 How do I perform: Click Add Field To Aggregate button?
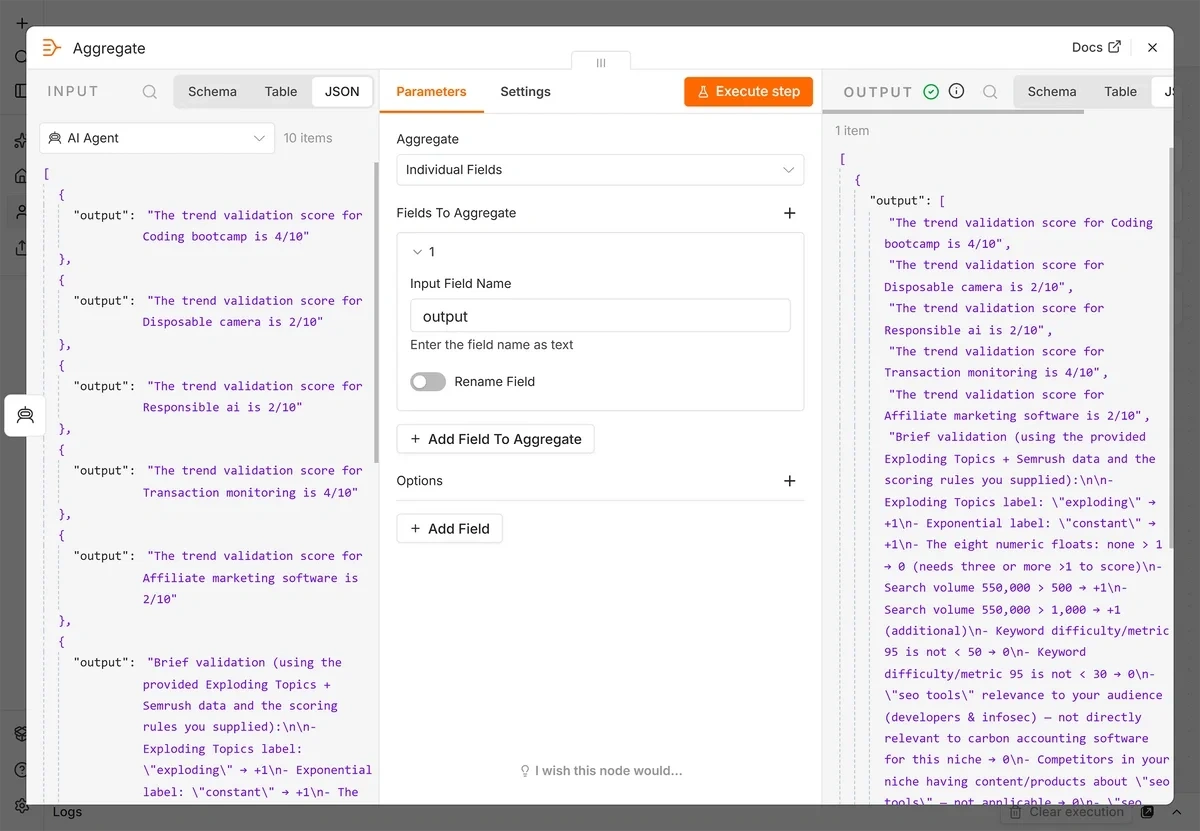(x=496, y=439)
